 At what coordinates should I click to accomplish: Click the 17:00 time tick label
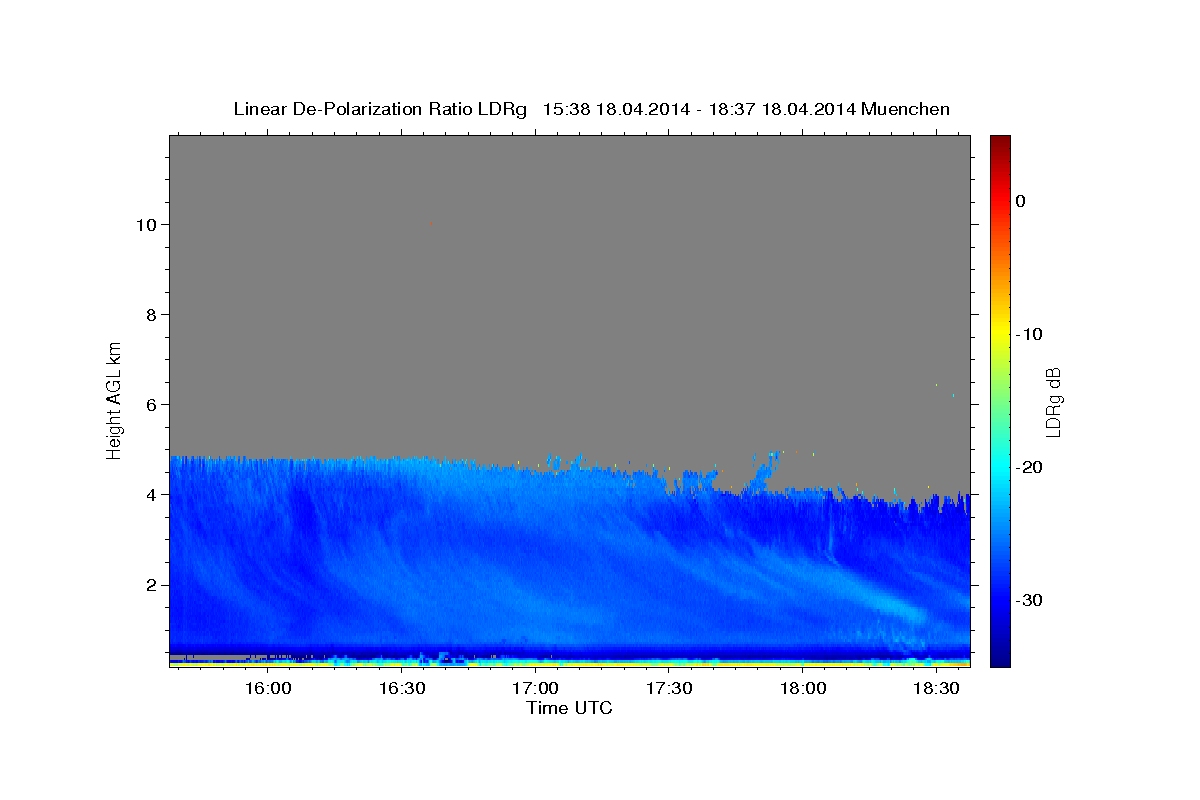535,689
